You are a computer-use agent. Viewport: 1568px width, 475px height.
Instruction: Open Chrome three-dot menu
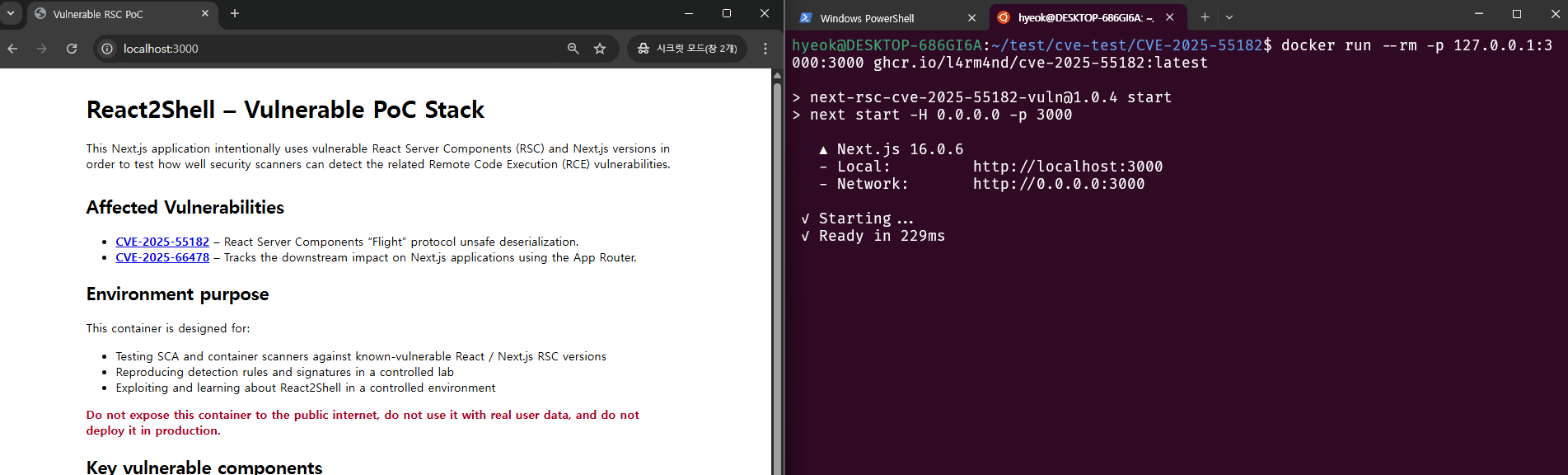click(765, 49)
